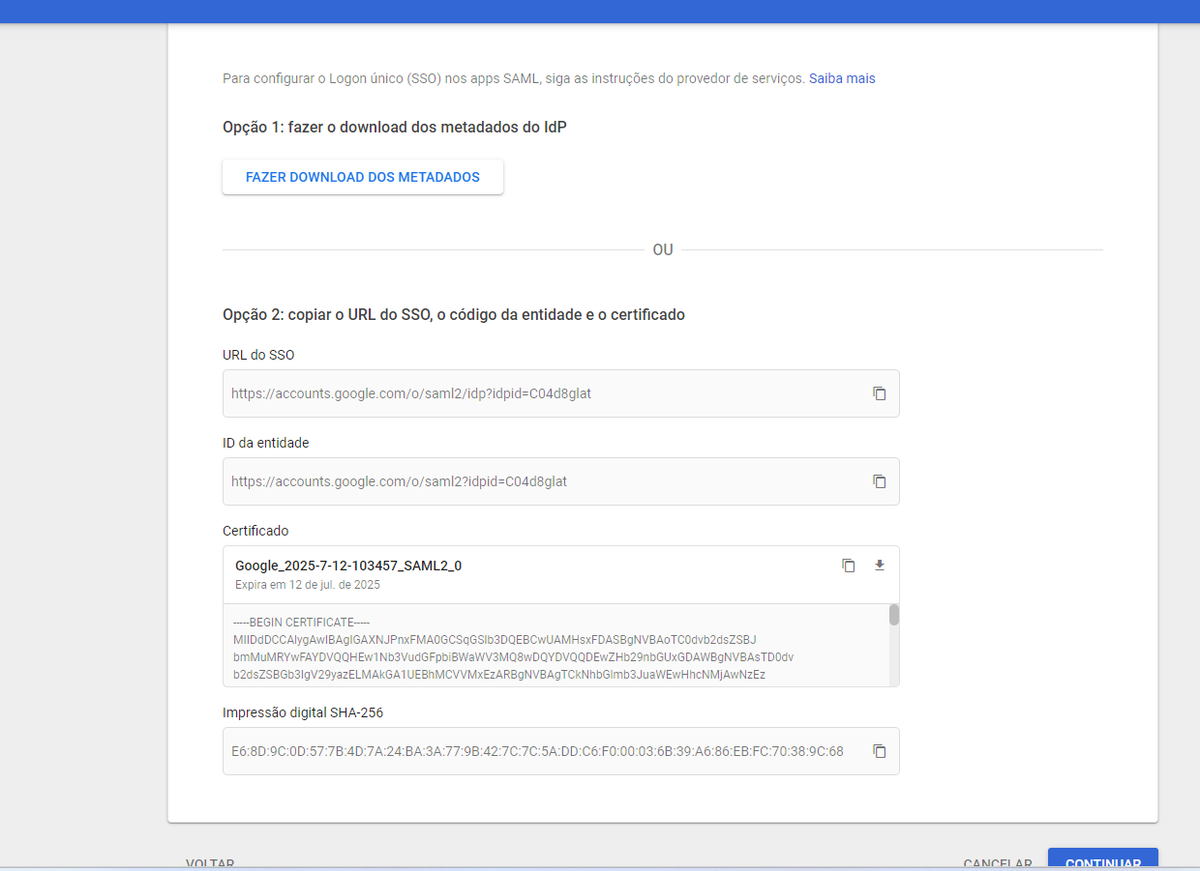Click the Opção 2 copy SSO heading

coord(453,314)
